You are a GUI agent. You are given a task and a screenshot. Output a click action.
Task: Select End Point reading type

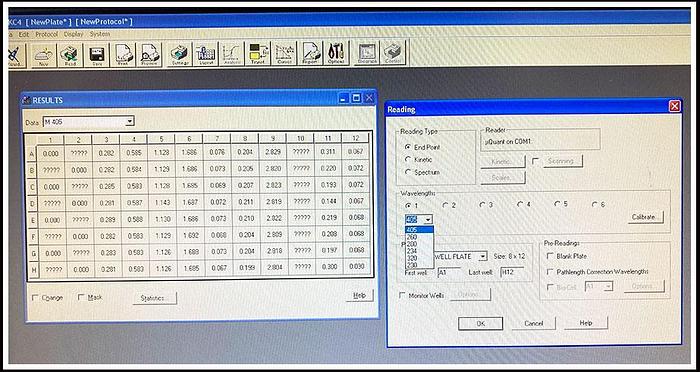(x=408, y=147)
